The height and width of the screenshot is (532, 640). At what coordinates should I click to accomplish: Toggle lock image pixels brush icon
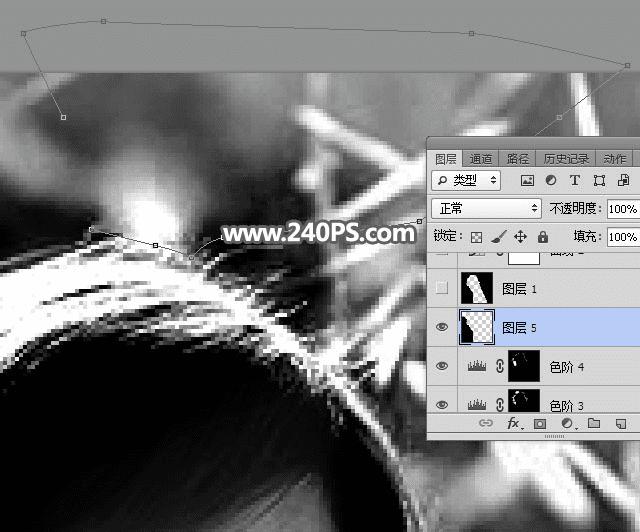tap(498, 237)
